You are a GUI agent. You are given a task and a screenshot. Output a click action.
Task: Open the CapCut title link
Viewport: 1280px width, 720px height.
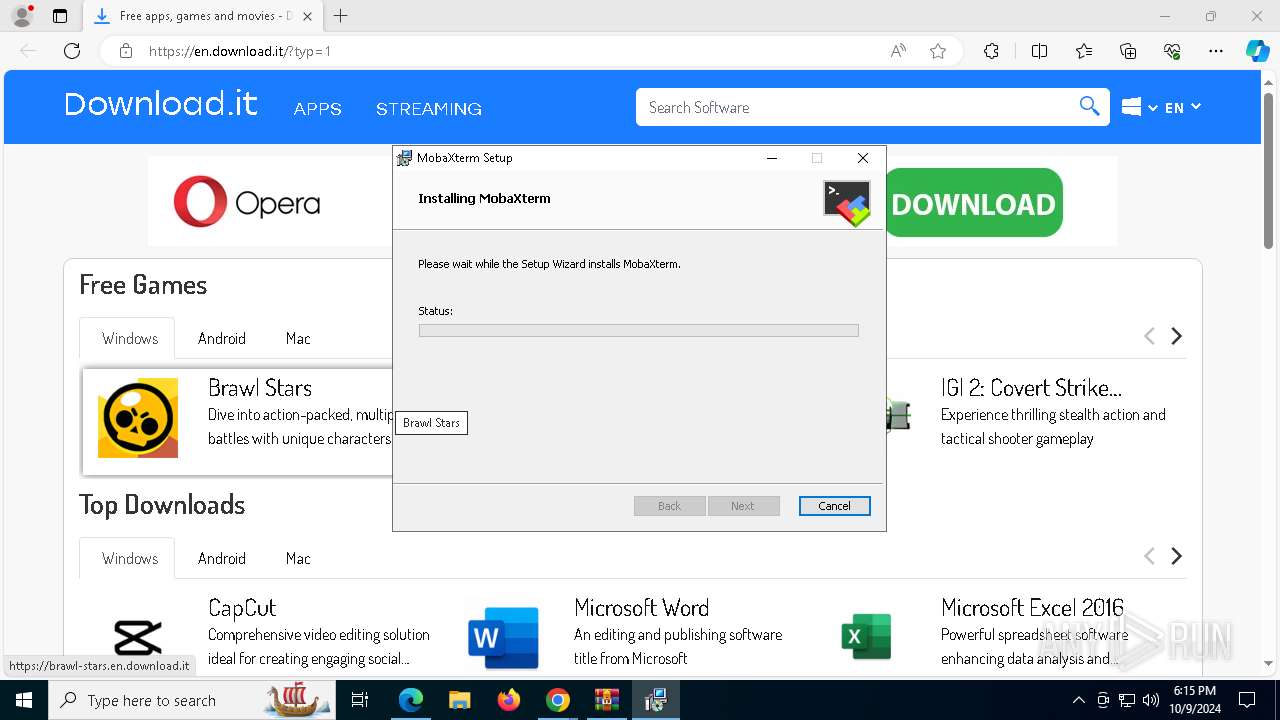tap(242, 608)
